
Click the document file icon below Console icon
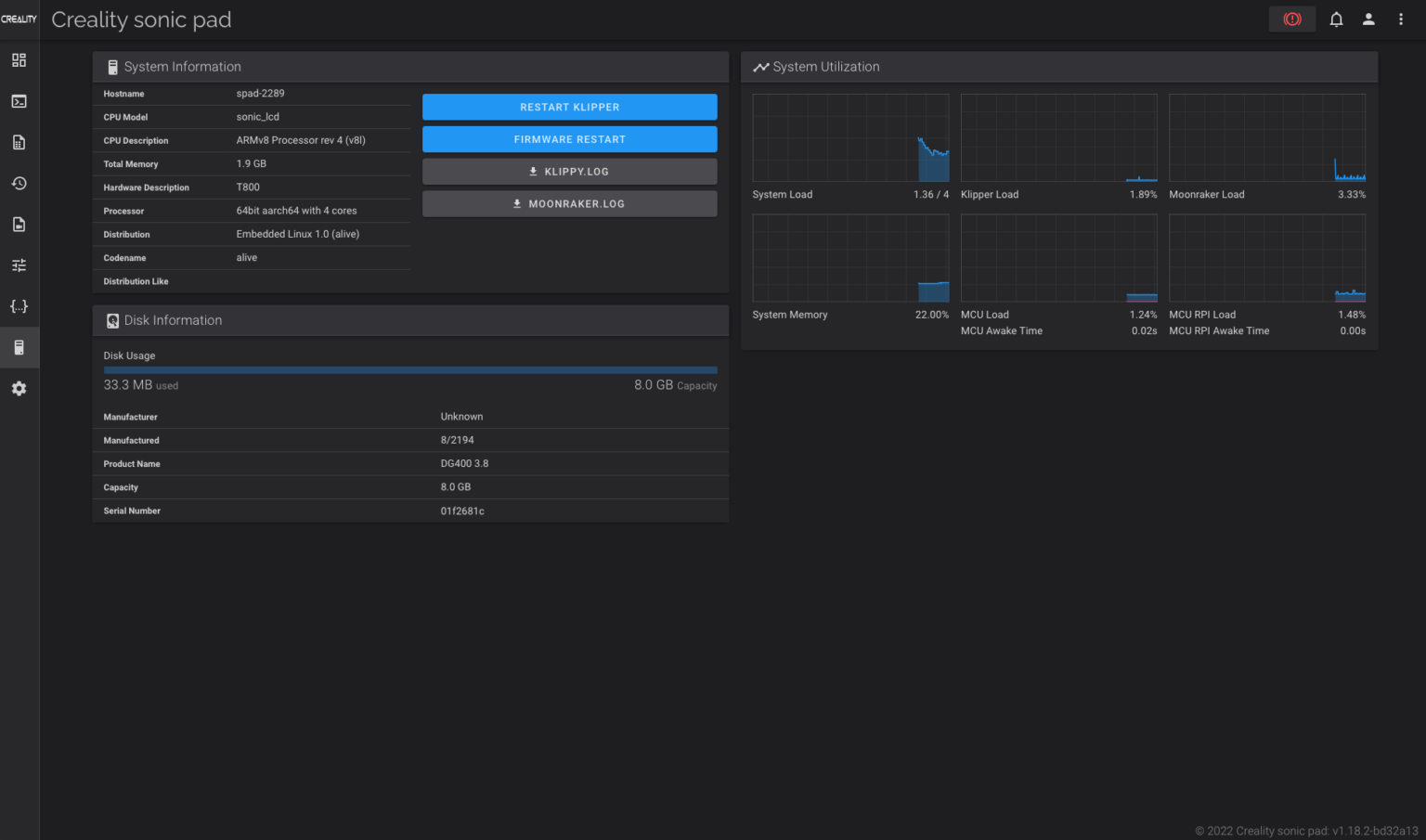click(19, 142)
